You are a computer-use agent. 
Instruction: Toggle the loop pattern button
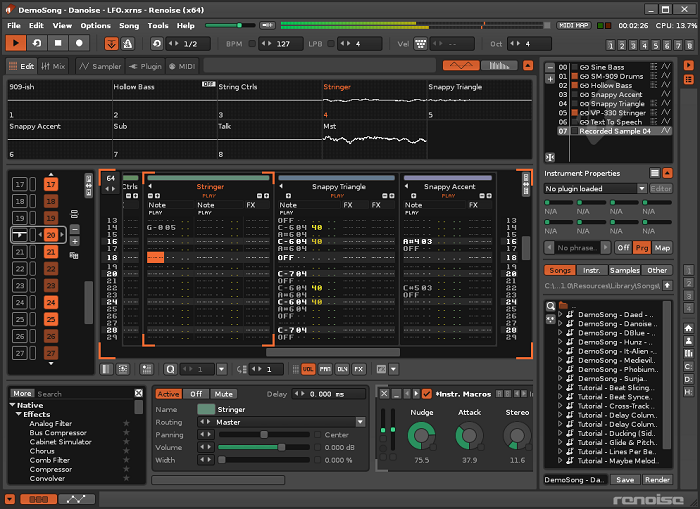37,44
